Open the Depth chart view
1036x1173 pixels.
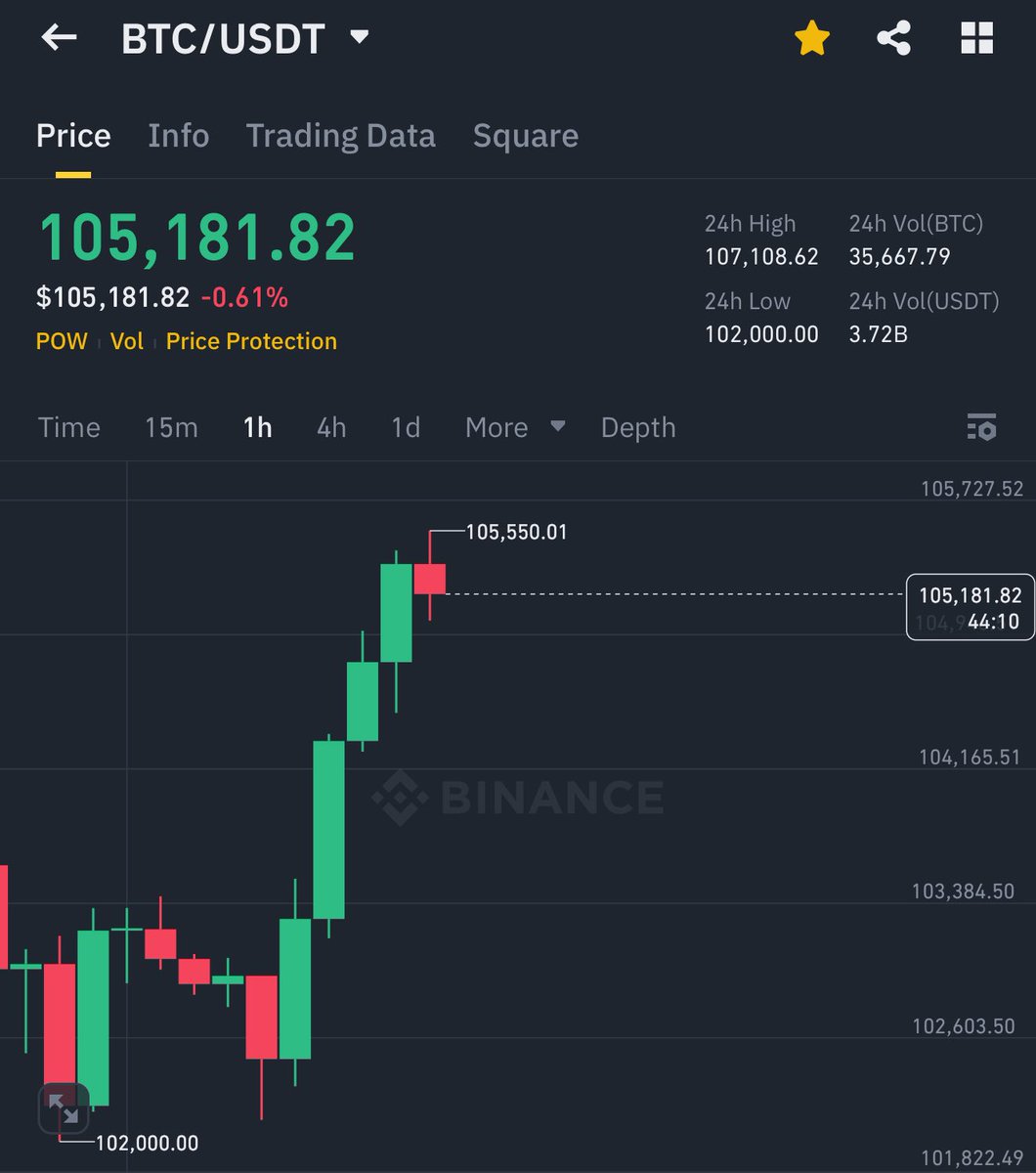click(638, 427)
